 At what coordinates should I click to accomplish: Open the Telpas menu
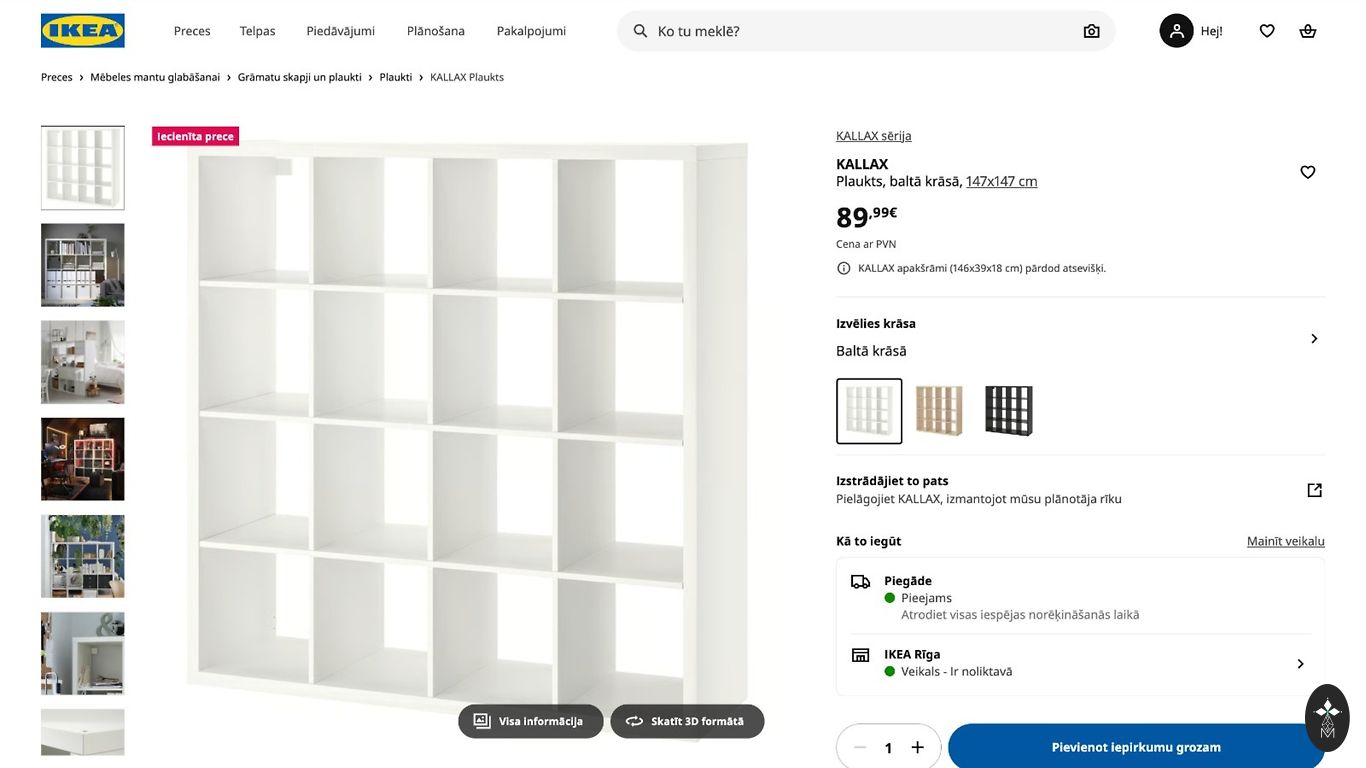coord(257,31)
